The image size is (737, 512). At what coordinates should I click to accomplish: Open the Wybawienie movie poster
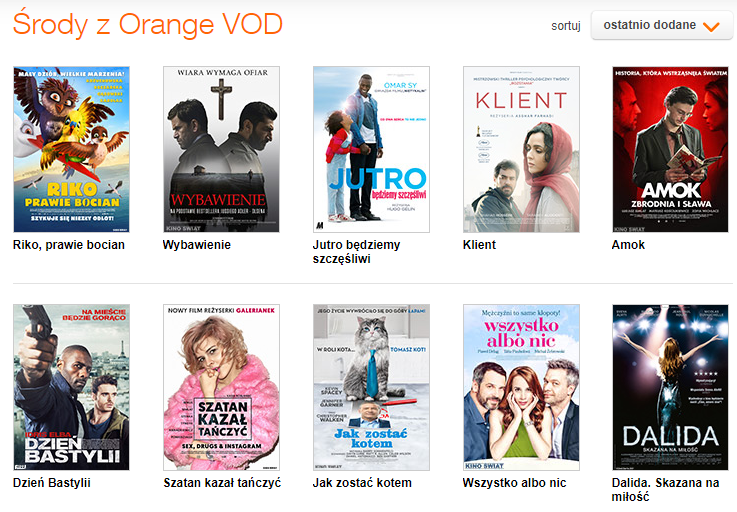pos(221,150)
